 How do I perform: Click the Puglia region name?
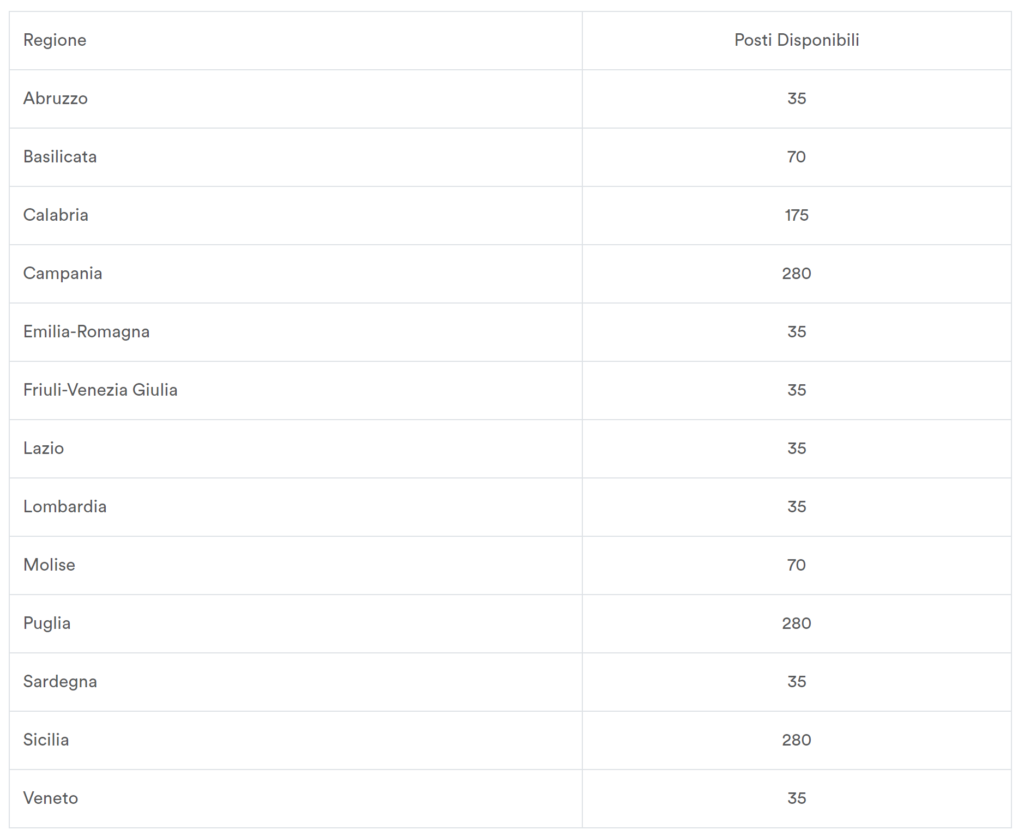47,623
